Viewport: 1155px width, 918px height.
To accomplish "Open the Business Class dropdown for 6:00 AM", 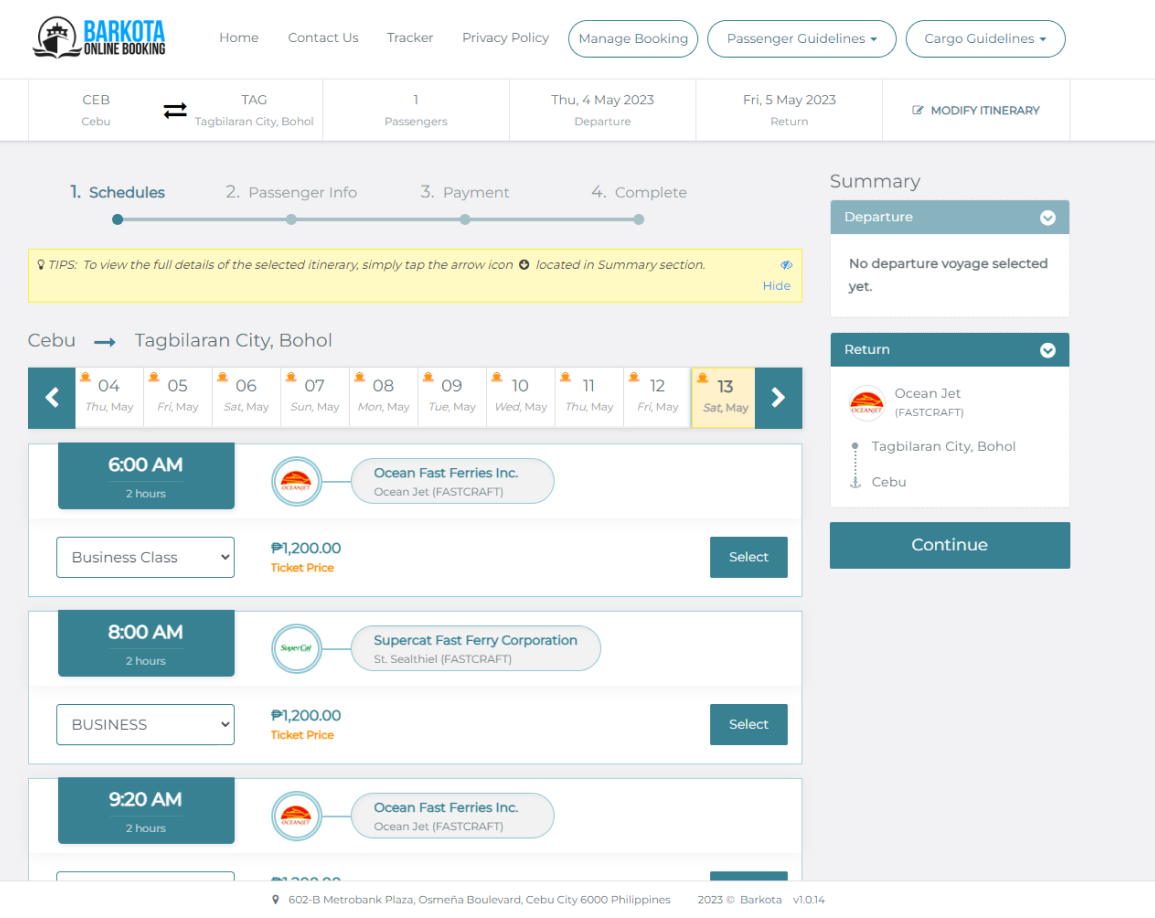I will [145, 557].
